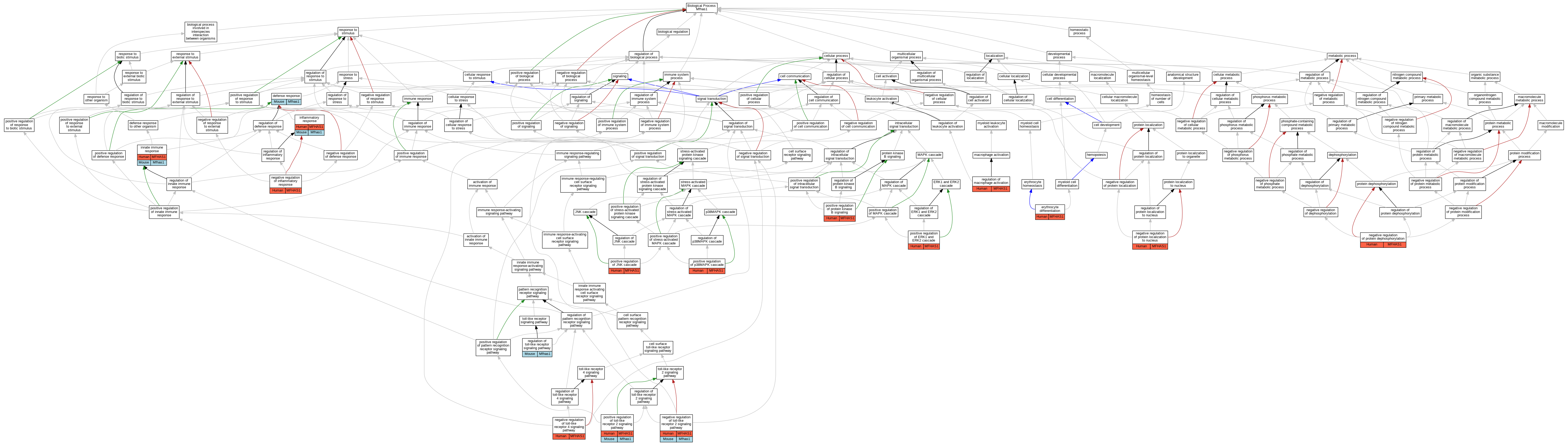The image size is (1568, 445).
Task: Click the 'macrophage activation' node
Action: 991,155
